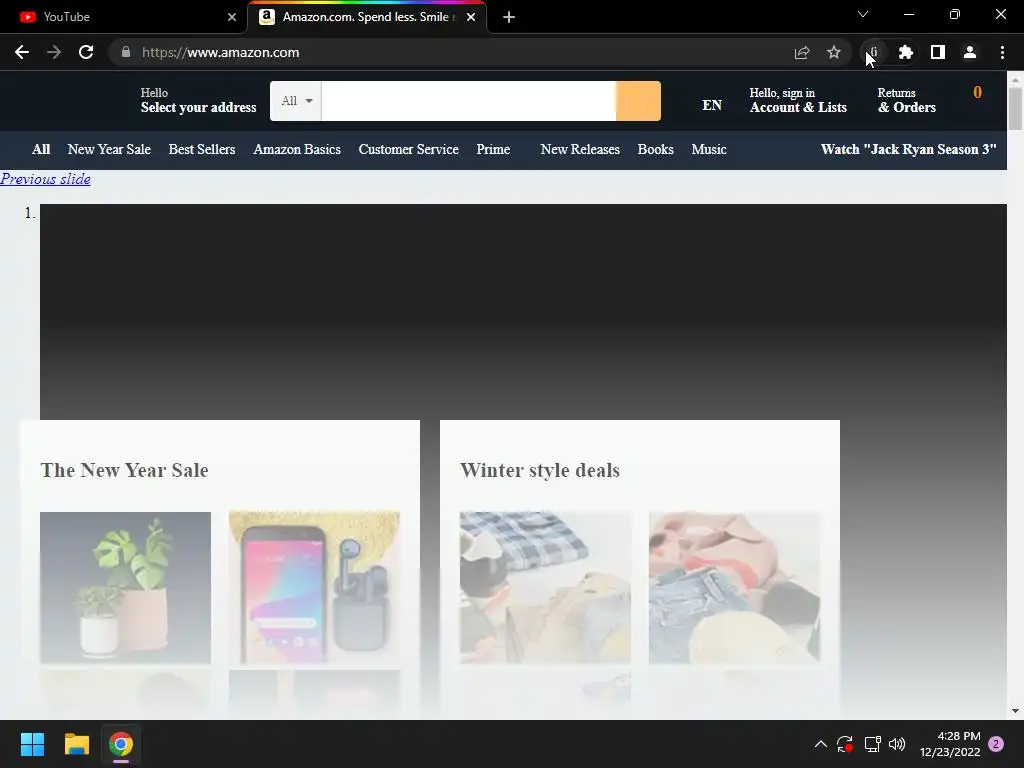This screenshot has height=768, width=1024.
Task: Click the browser forward arrow
Action: pos(54,52)
